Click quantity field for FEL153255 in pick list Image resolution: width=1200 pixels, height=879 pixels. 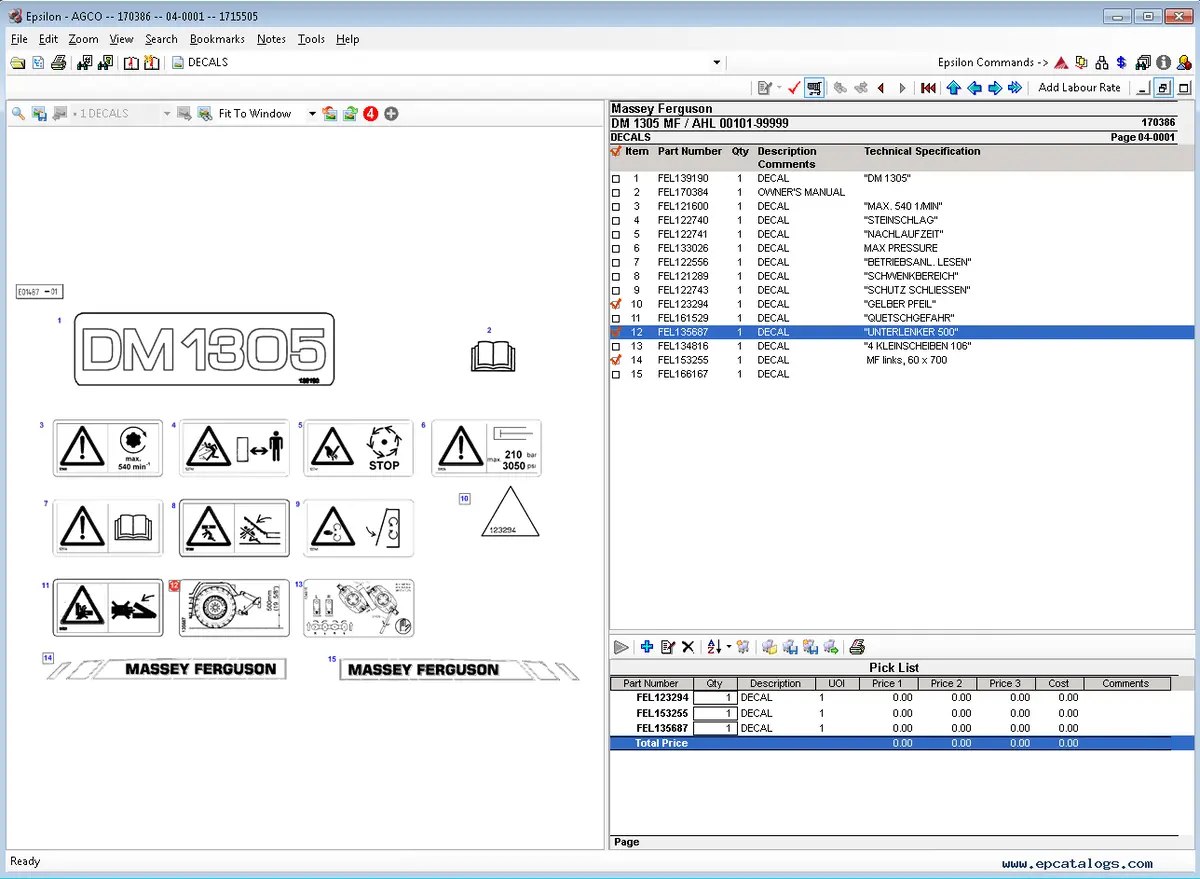[x=714, y=714]
